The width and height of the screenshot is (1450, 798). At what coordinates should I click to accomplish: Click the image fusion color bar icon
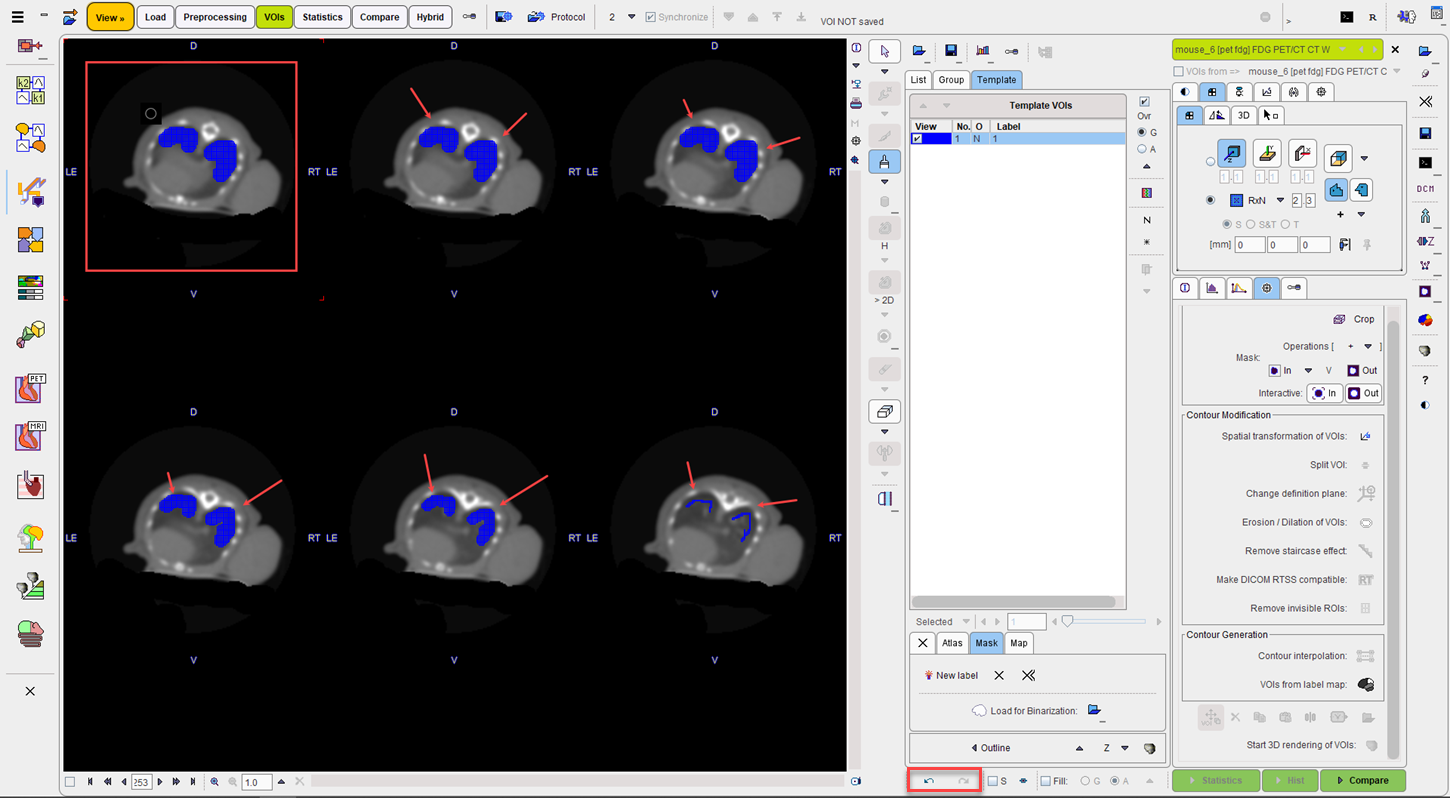coord(30,288)
